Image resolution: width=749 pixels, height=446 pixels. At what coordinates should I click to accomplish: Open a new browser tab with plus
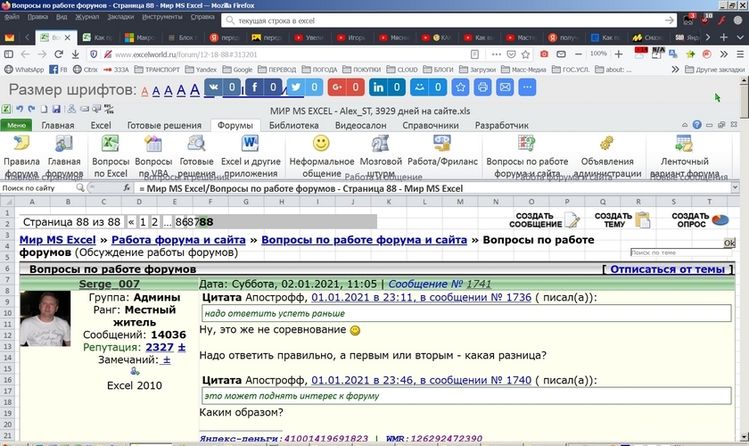[724, 37]
